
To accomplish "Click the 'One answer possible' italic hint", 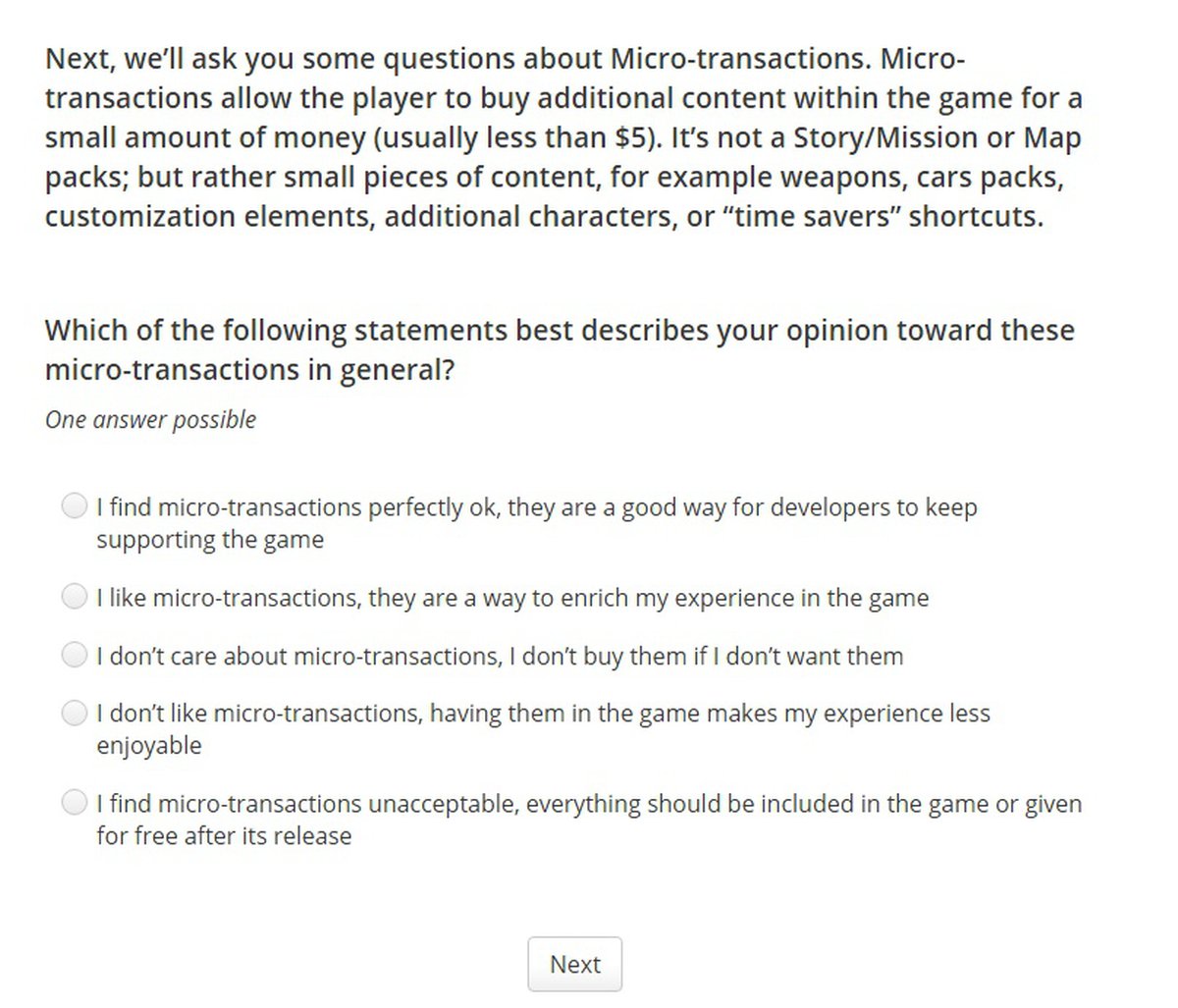I will click(151, 420).
